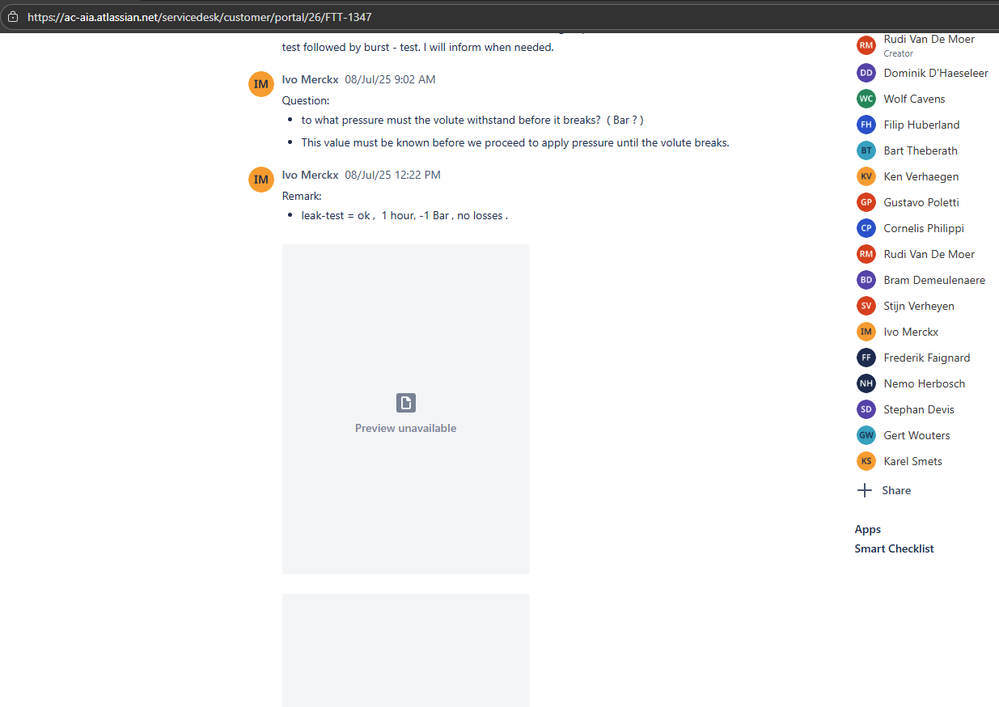Click Dominik D'Haeseleer's avatar icon
Image resolution: width=999 pixels, height=707 pixels.
[x=865, y=72]
